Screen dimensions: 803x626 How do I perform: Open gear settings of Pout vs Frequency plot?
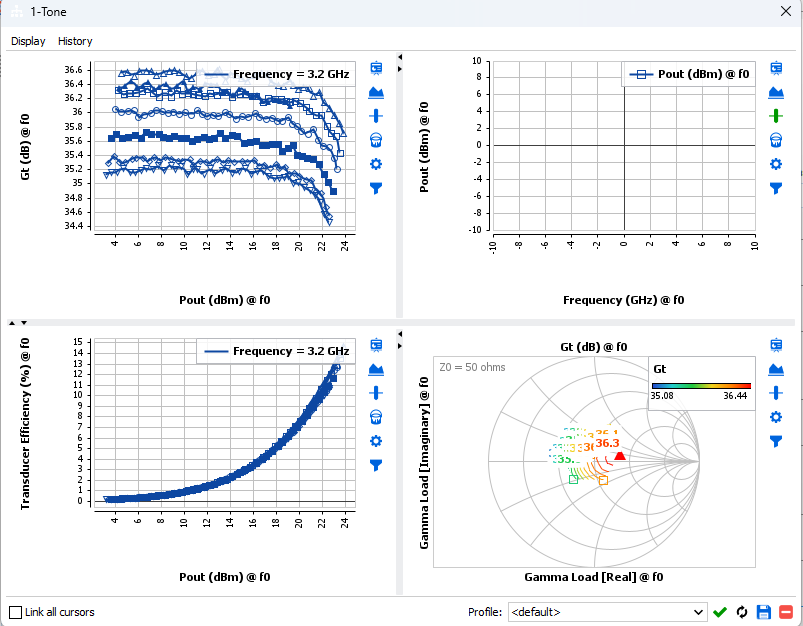(x=776, y=164)
